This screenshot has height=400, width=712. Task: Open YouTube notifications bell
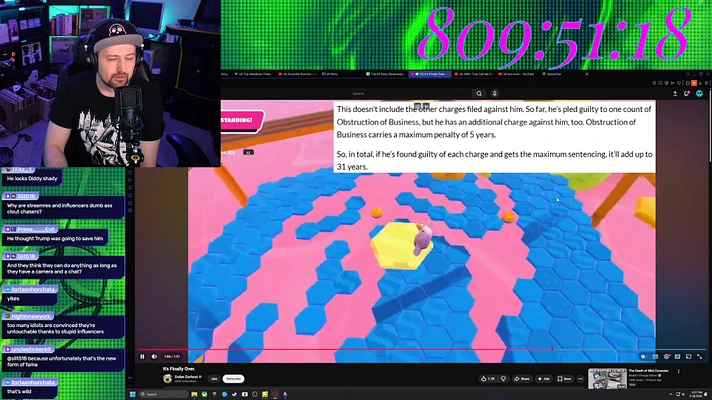(687, 94)
